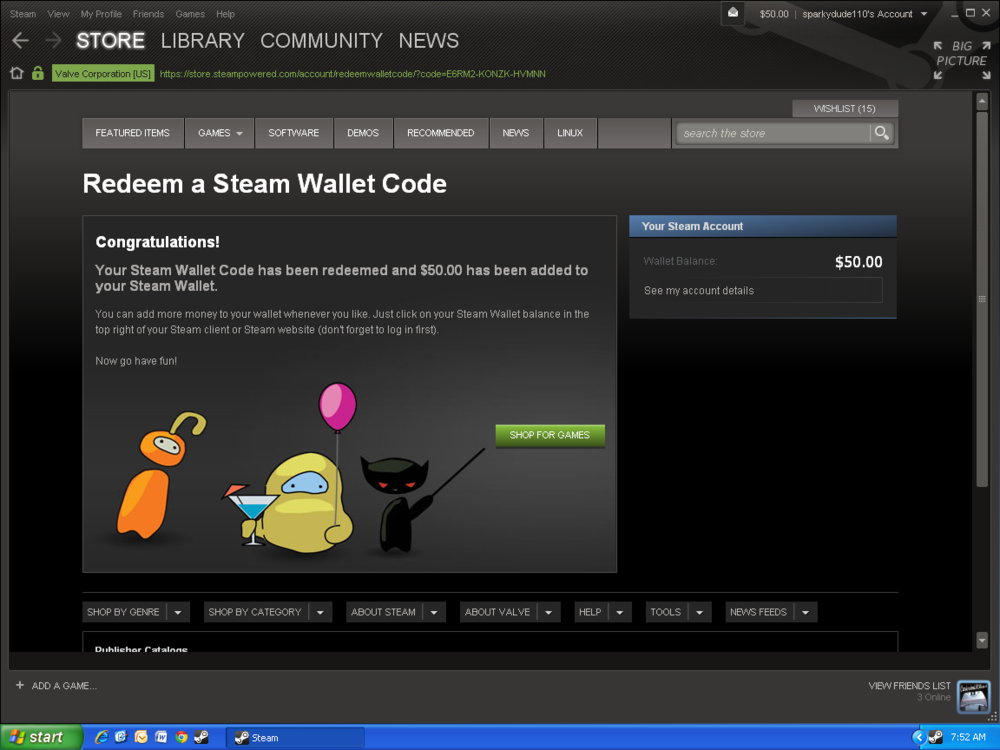Open the second quick launch icon after Internet Explorer
The image size is (1000, 750).
coord(121,737)
